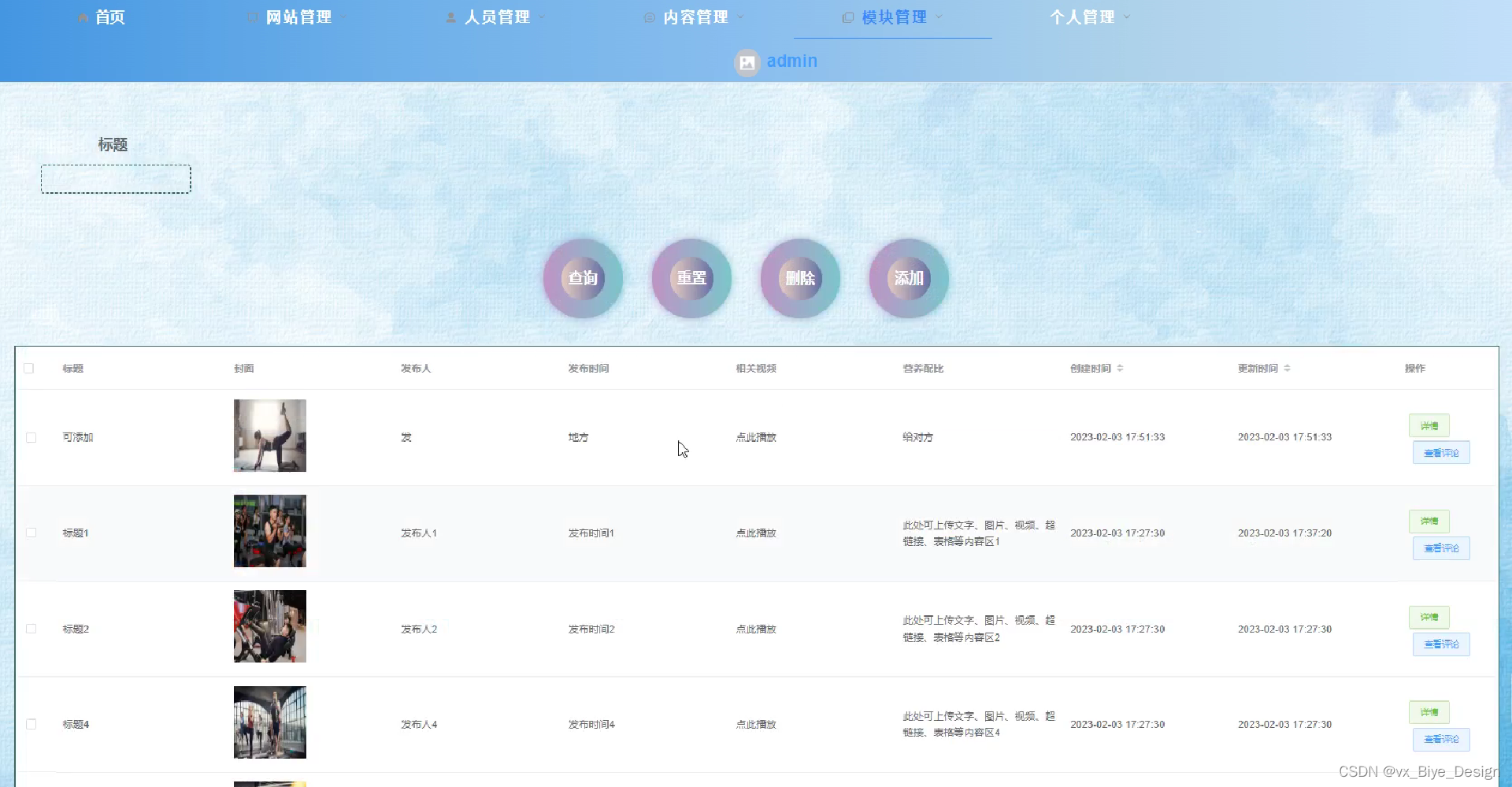Click the admin avatar icon
Screen dimensions: 1512x787
[747, 62]
